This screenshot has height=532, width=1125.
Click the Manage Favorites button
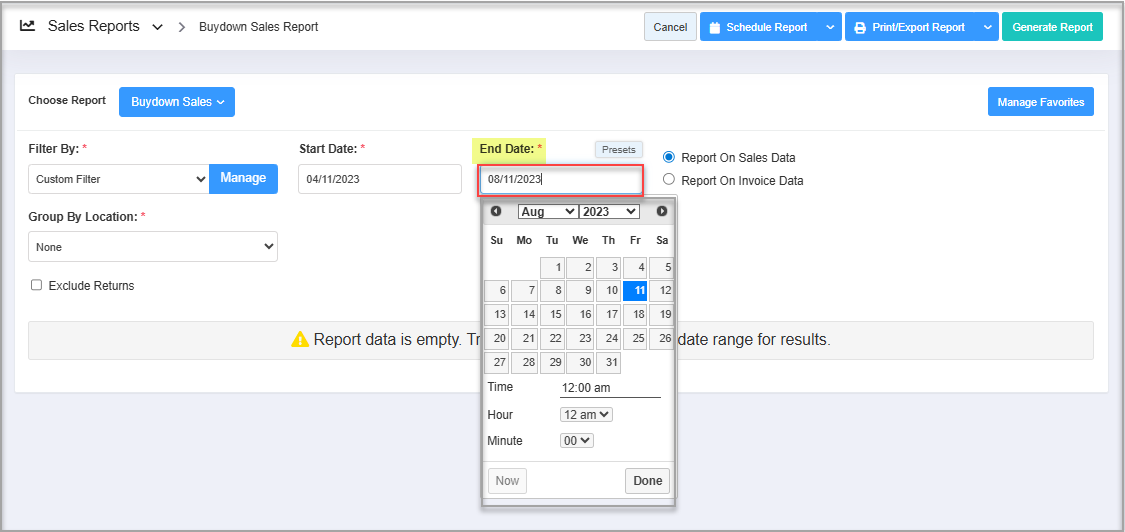1040,102
